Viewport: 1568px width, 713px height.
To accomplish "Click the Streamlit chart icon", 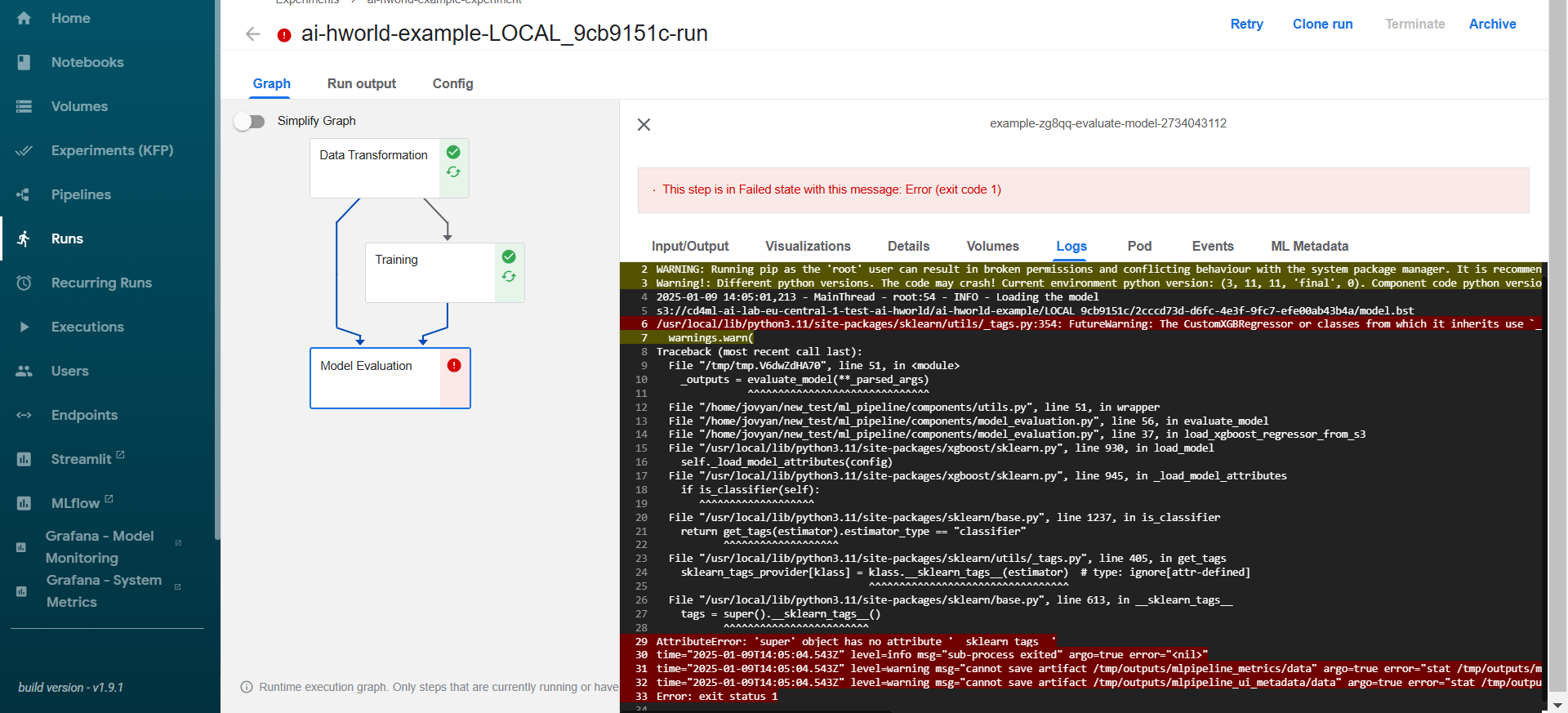I will click(x=24, y=459).
